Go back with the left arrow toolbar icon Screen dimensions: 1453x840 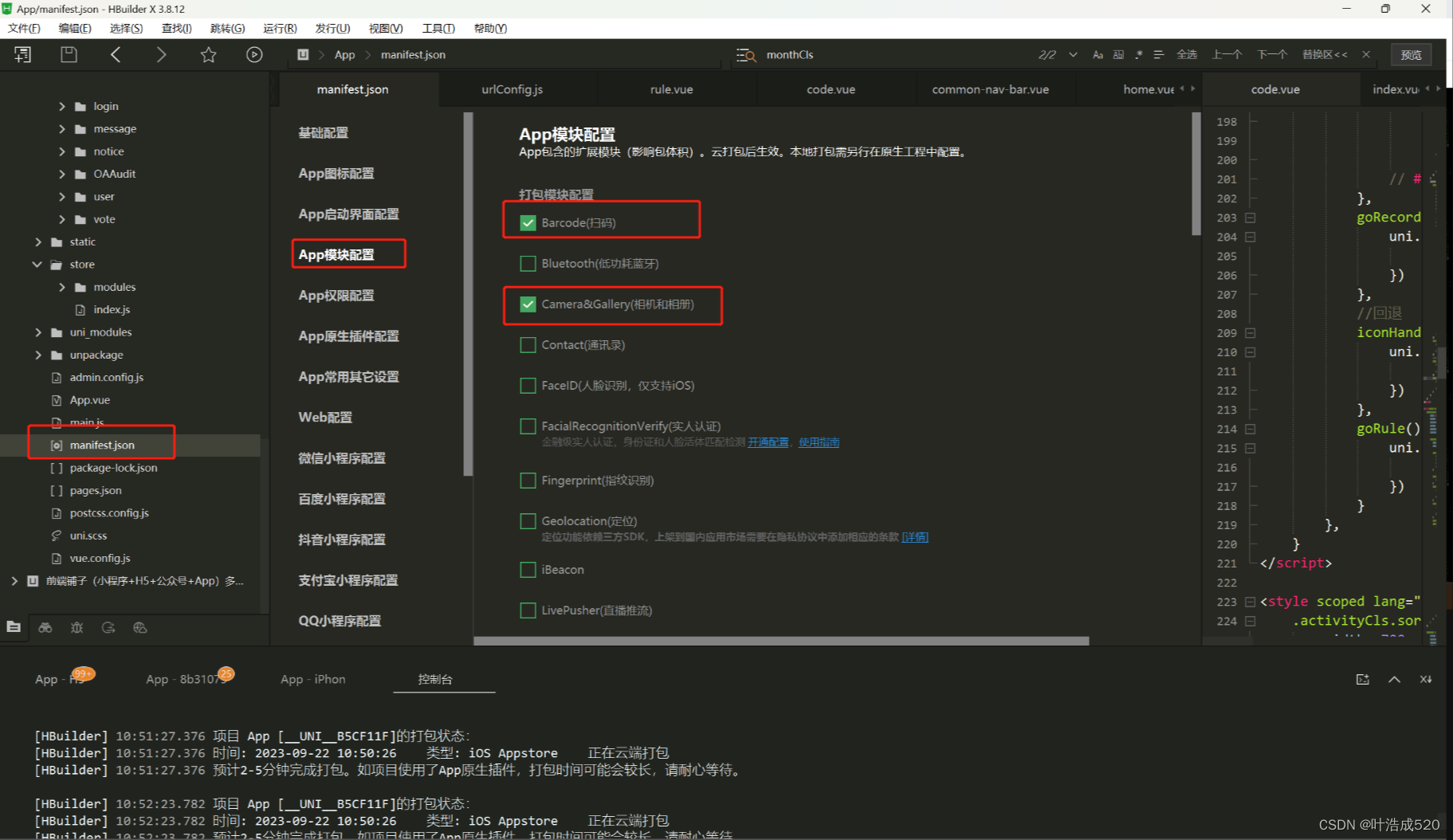(116, 54)
